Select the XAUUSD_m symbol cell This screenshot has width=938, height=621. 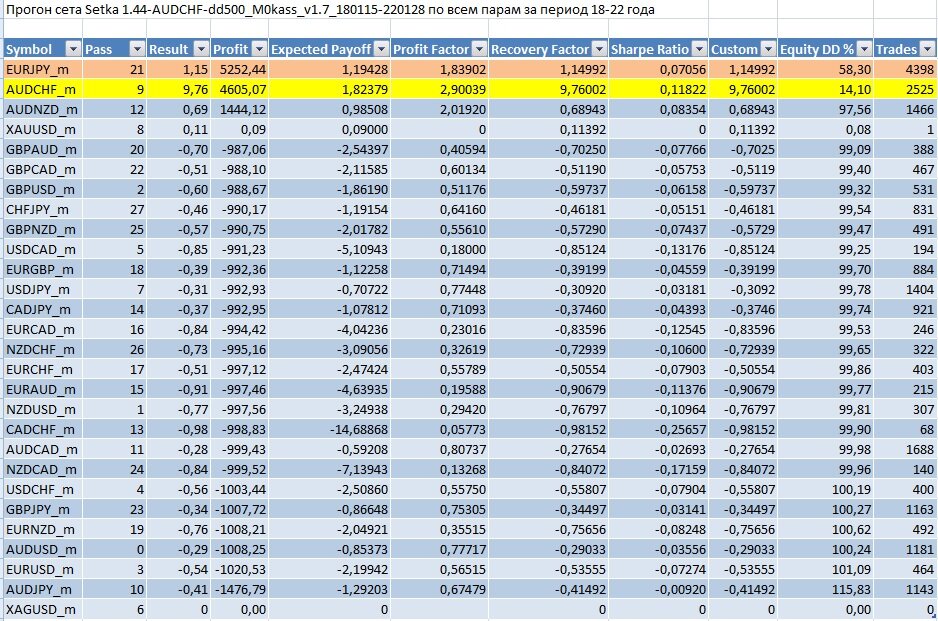(43, 129)
